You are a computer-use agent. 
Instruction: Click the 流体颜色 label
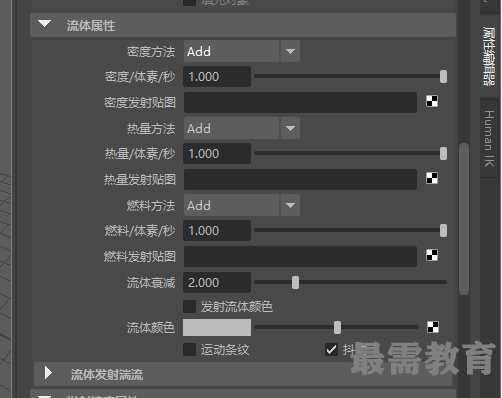click(x=151, y=328)
